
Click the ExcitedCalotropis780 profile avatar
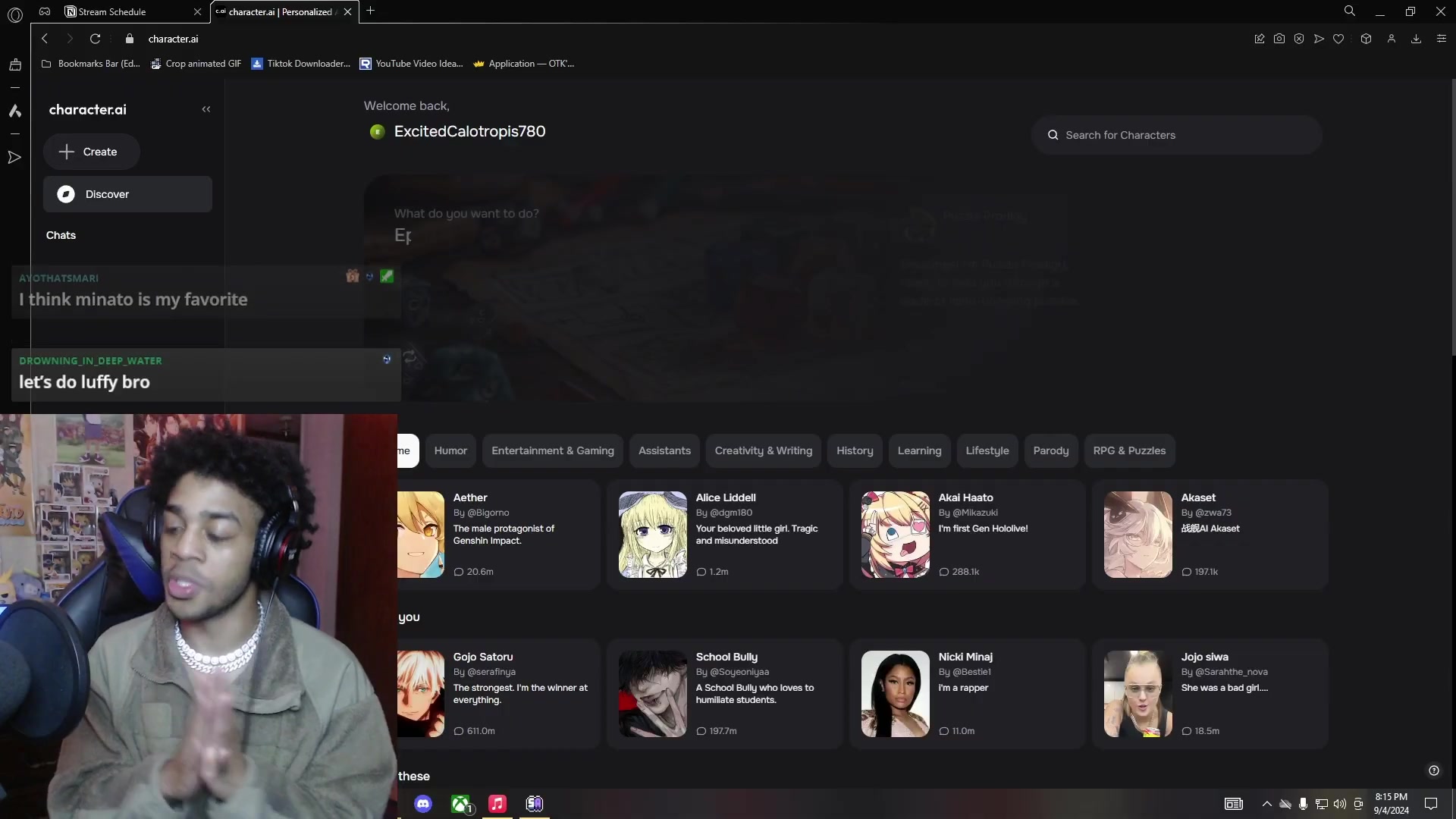click(x=377, y=132)
